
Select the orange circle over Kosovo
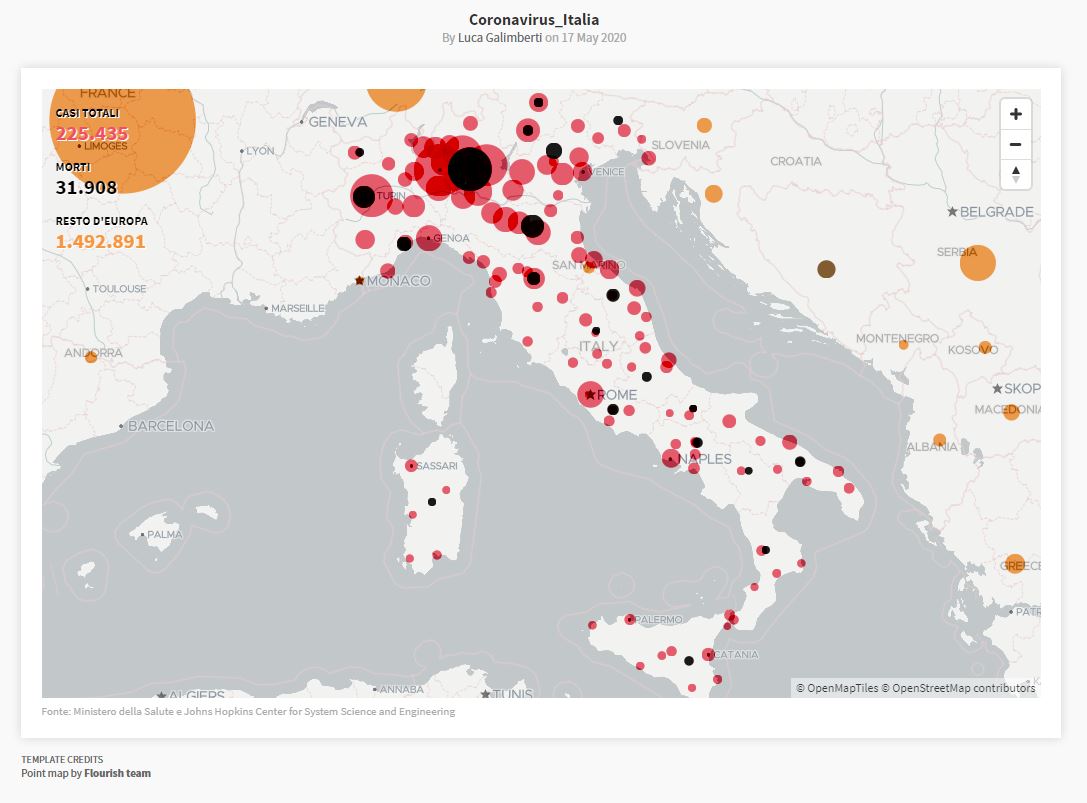[985, 348]
